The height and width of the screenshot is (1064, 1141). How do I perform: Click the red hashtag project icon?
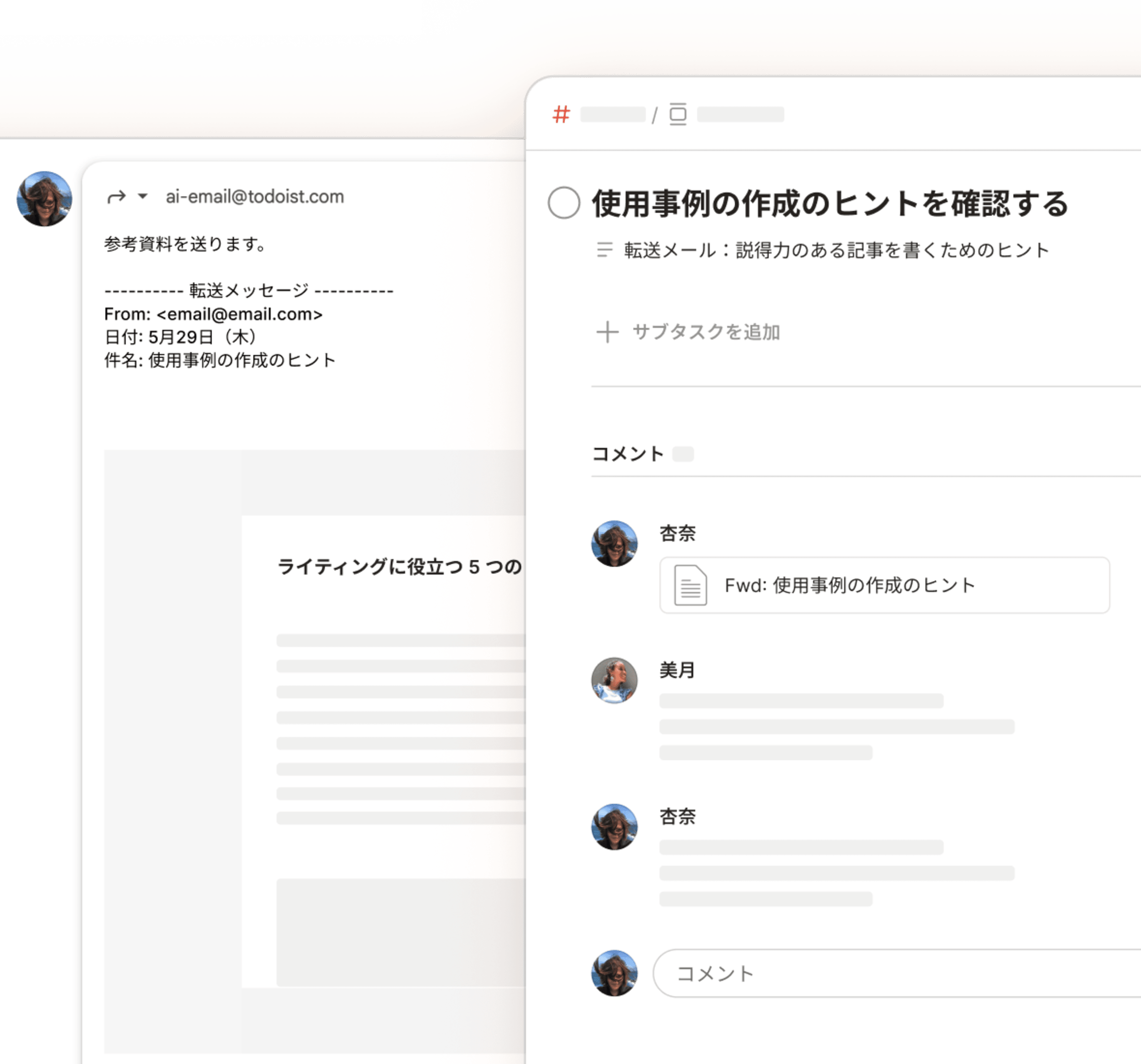coord(561,114)
